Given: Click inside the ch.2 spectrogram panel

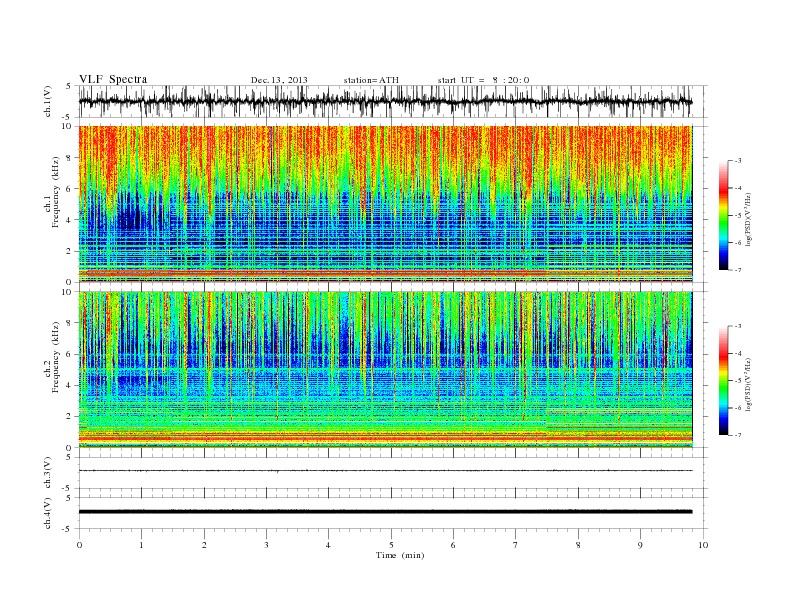Looking at the screenshot, I should click(385, 369).
